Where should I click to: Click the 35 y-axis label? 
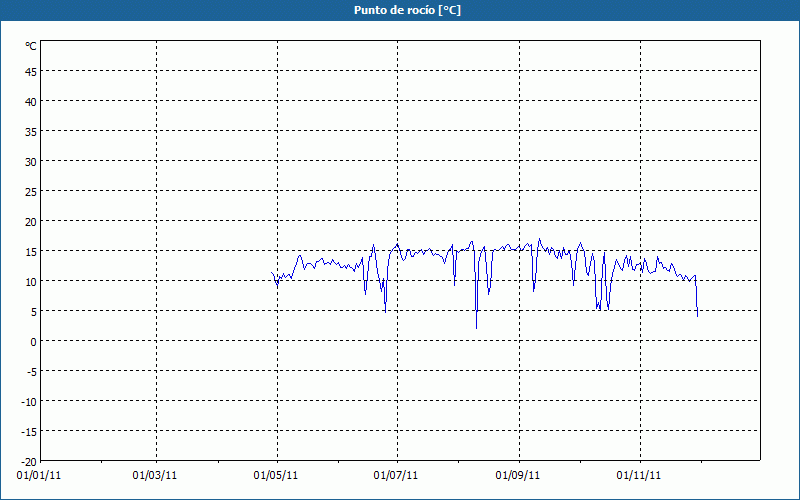tap(31, 132)
